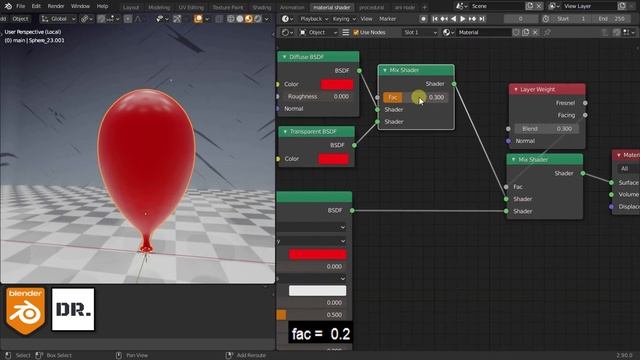Open the shader type Object dropdown
The image size is (640, 360).
[x=318, y=32]
